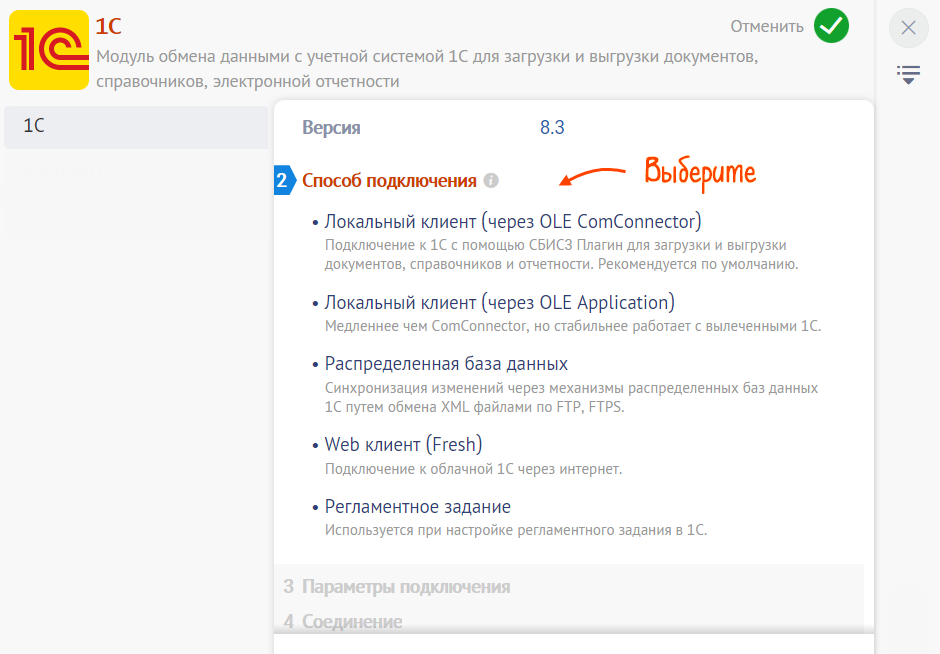Pick the Web клиент (Fresh) option
Image resolution: width=940 pixels, height=654 pixels.
(x=403, y=445)
